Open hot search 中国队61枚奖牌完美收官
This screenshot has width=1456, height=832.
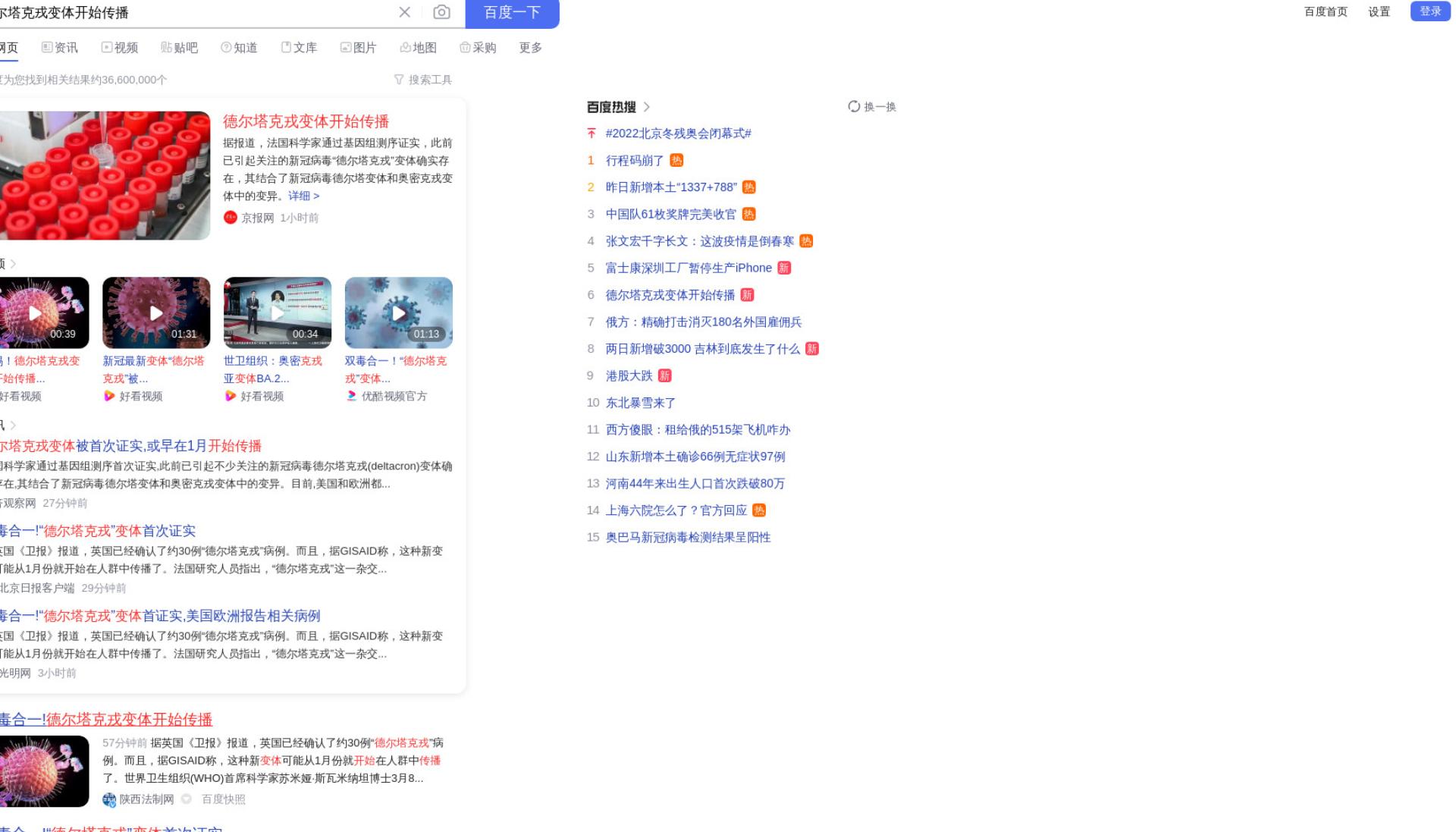(x=671, y=215)
